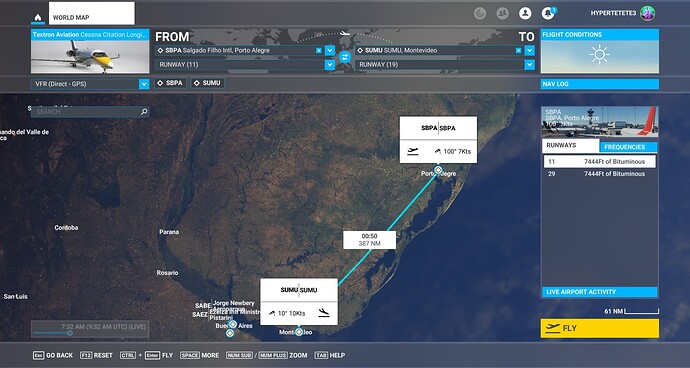Open the multiplayer group icon
The image size is (690, 368).
pyautogui.click(x=503, y=13)
